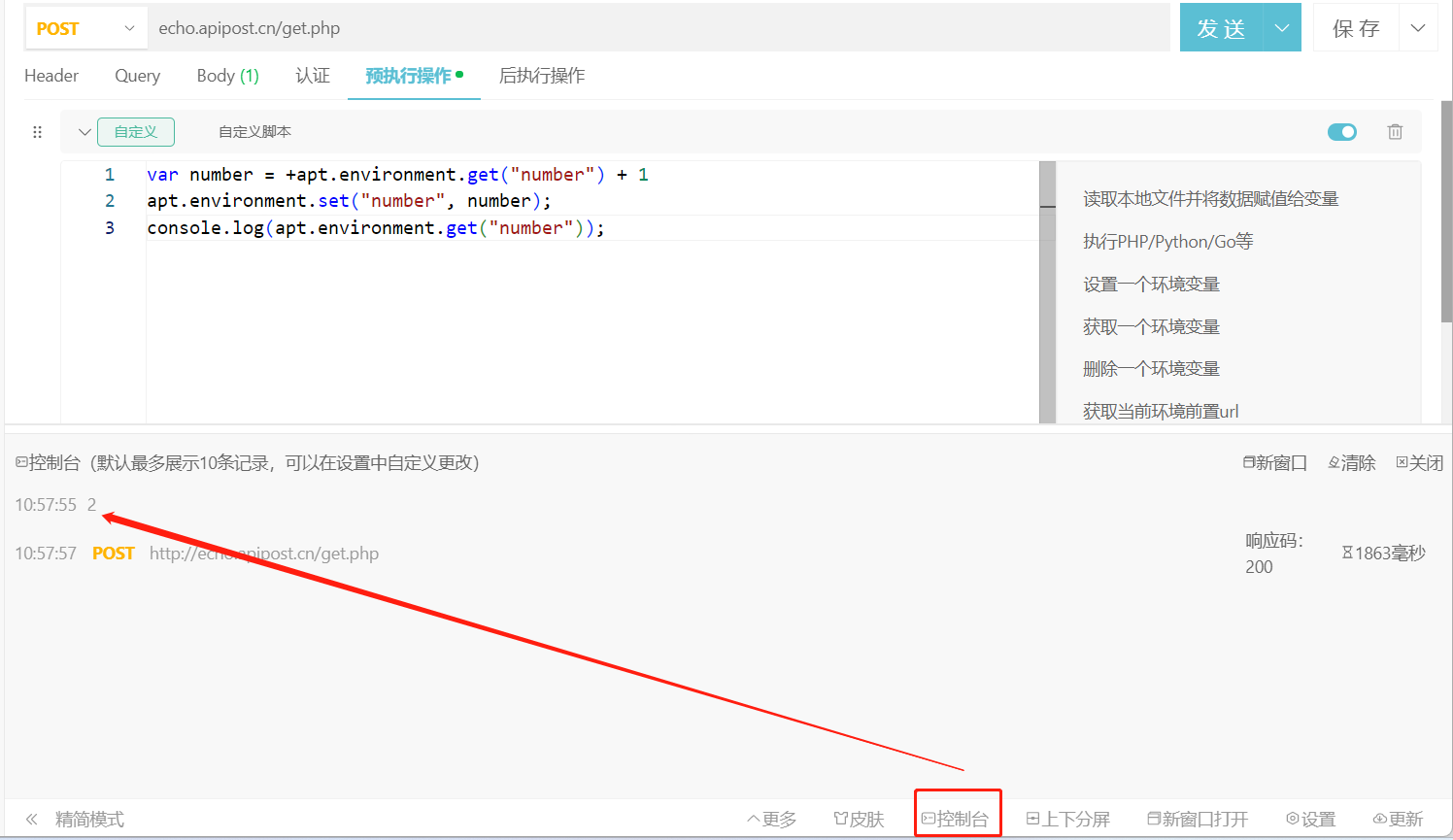
Task: Switch to the 后执行操作 tab
Action: (x=542, y=76)
